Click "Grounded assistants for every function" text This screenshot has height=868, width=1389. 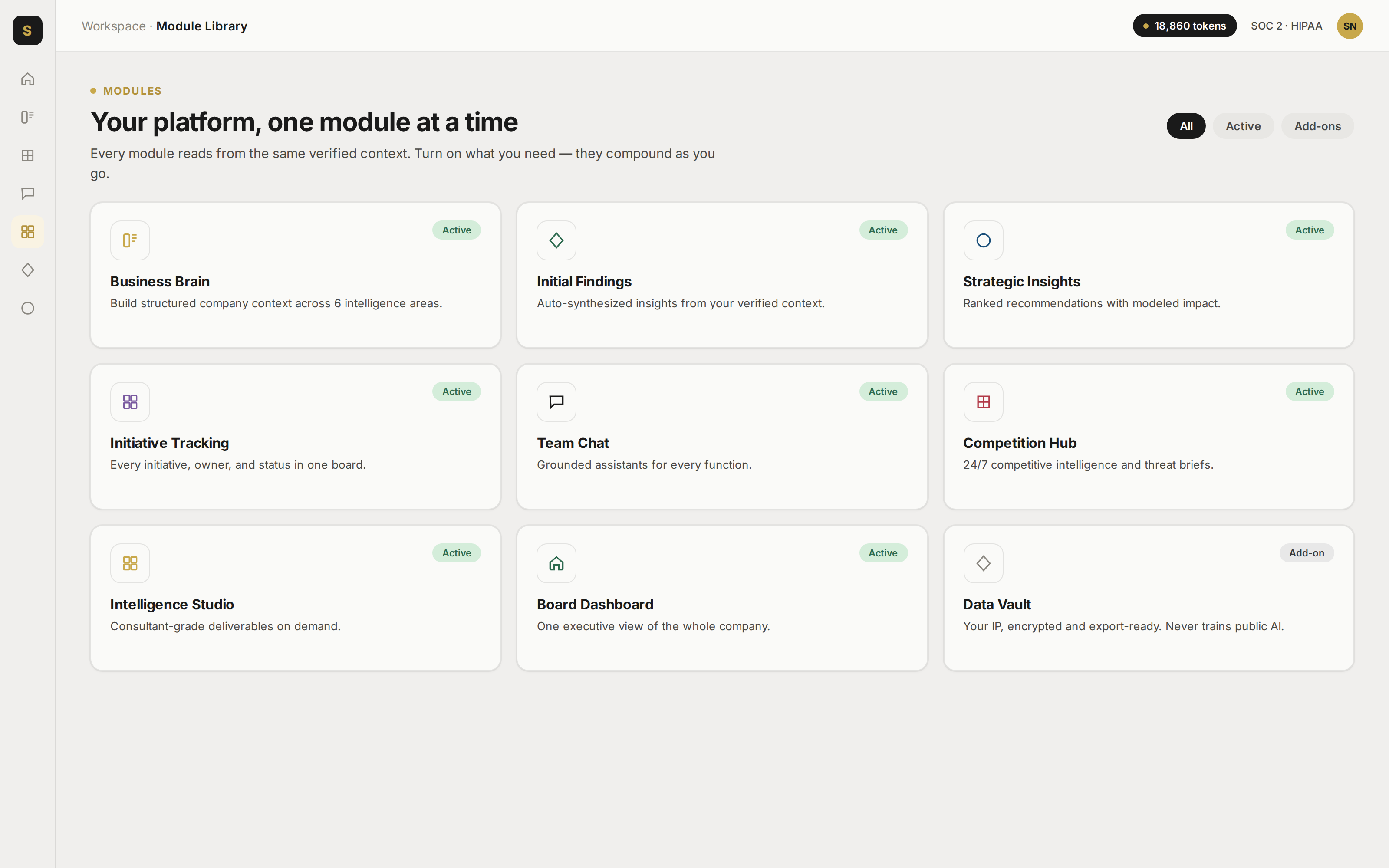point(644,464)
